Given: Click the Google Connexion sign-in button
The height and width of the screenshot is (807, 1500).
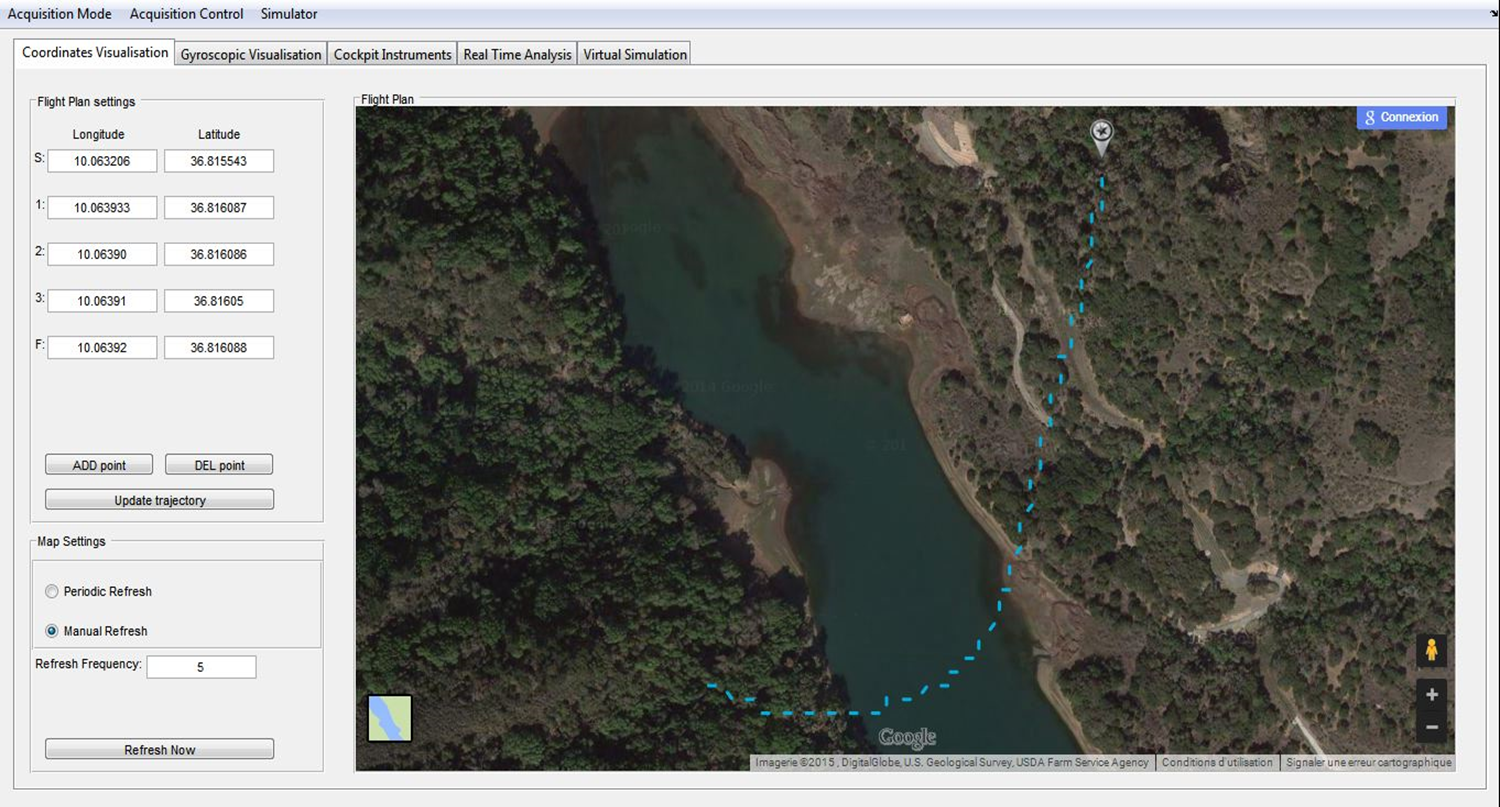Looking at the screenshot, I should point(1402,117).
